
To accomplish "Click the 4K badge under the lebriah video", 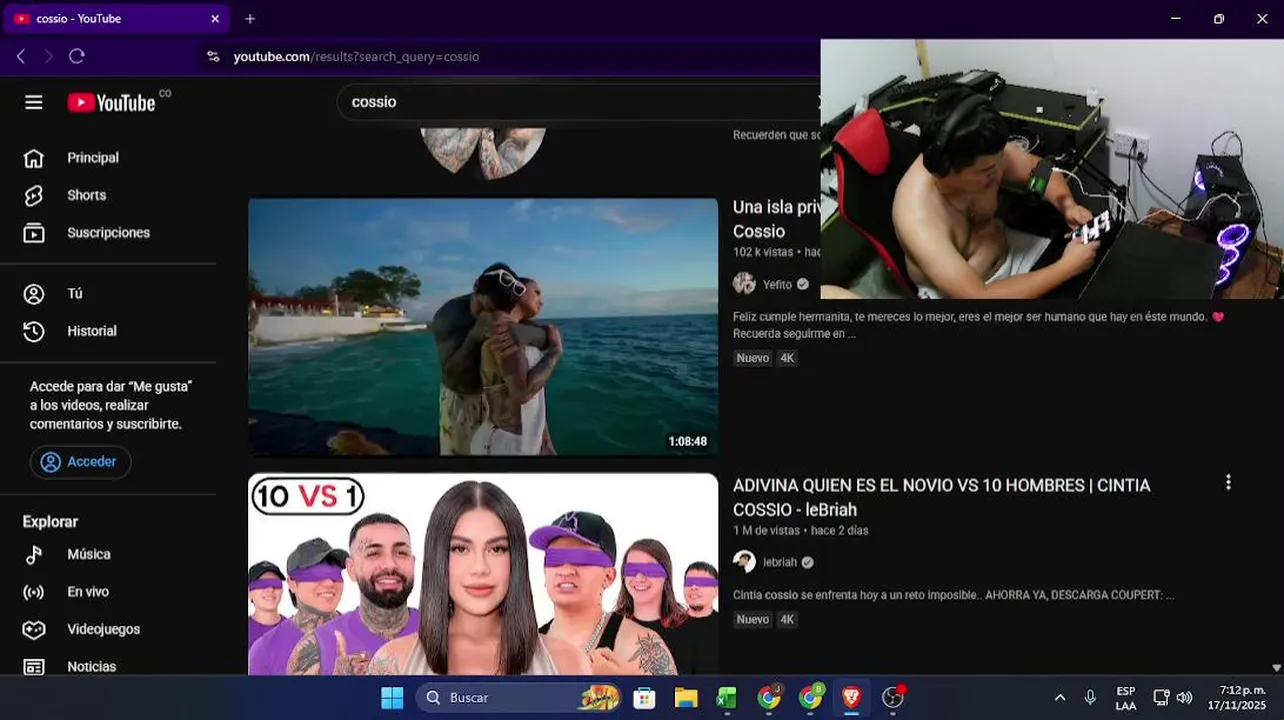I will click(x=787, y=620).
